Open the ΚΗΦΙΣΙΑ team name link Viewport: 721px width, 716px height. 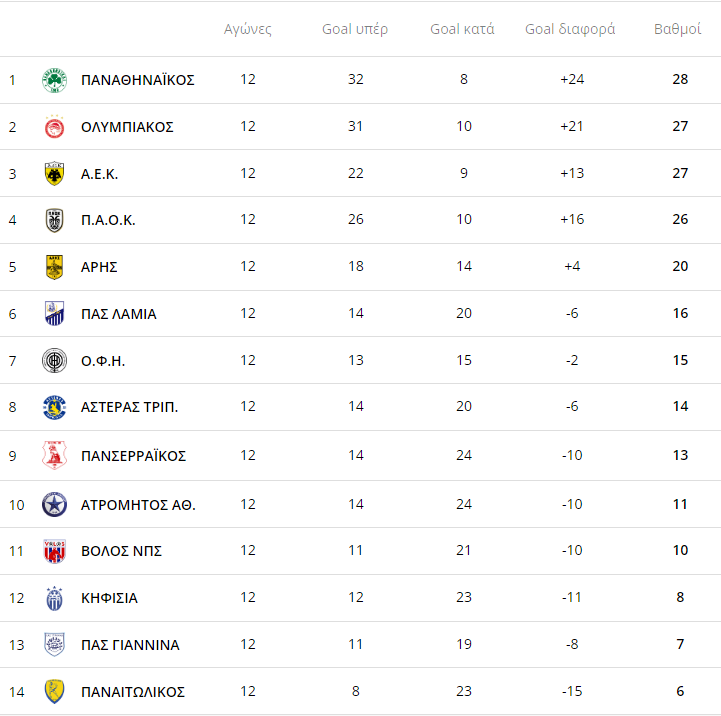[109, 598]
